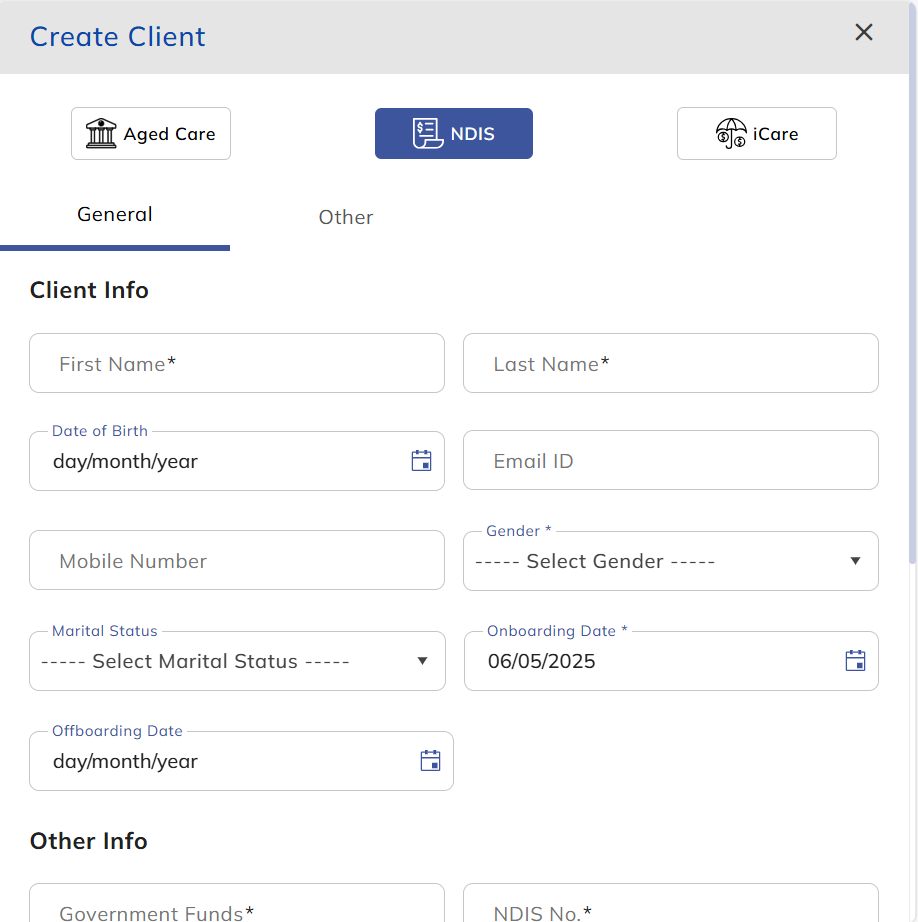Click the umbrella icon on iCare

pyautogui.click(x=730, y=133)
